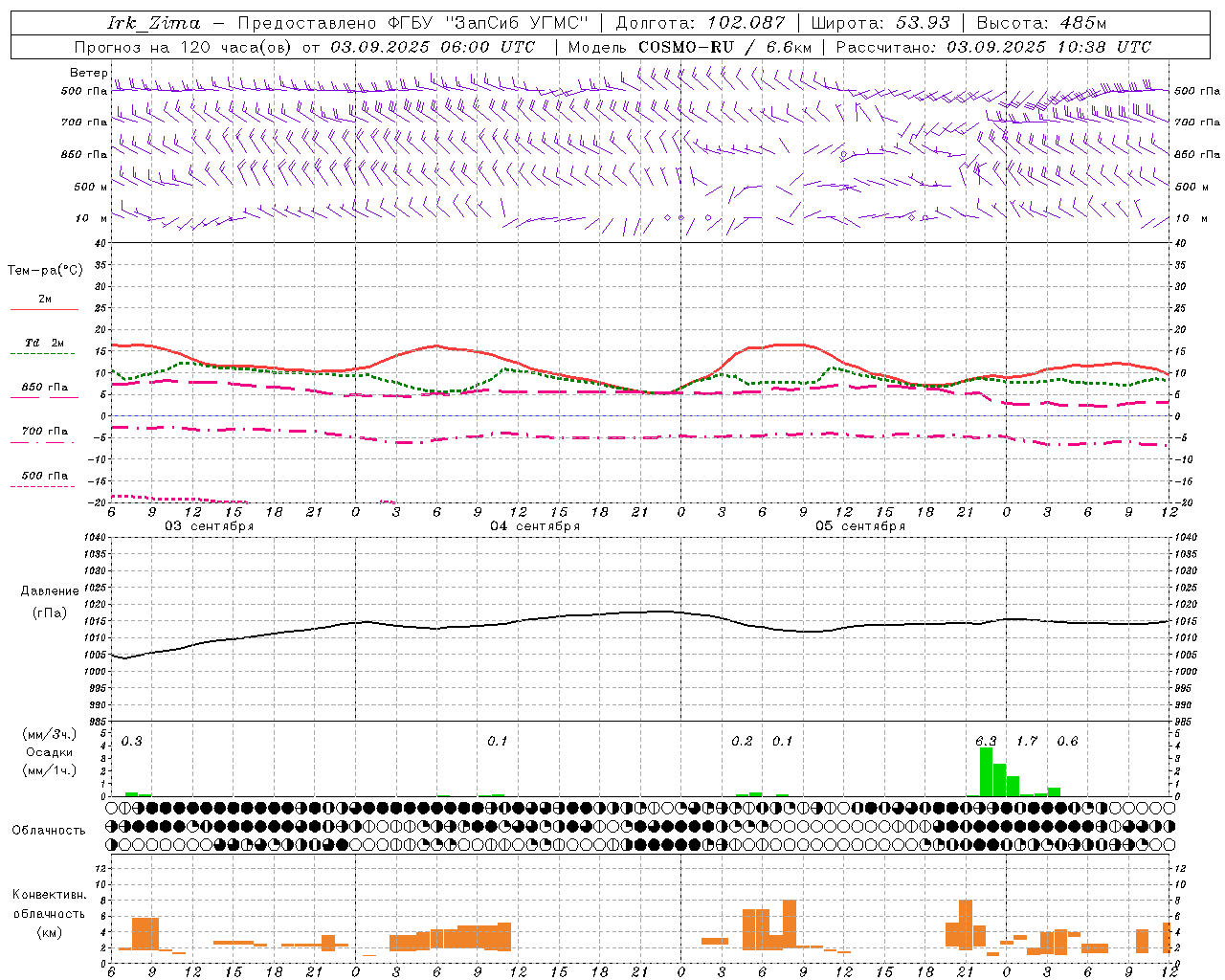1225x980 pixels.
Task: Click the Осадки precipitation label
Action: [x=49, y=752]
